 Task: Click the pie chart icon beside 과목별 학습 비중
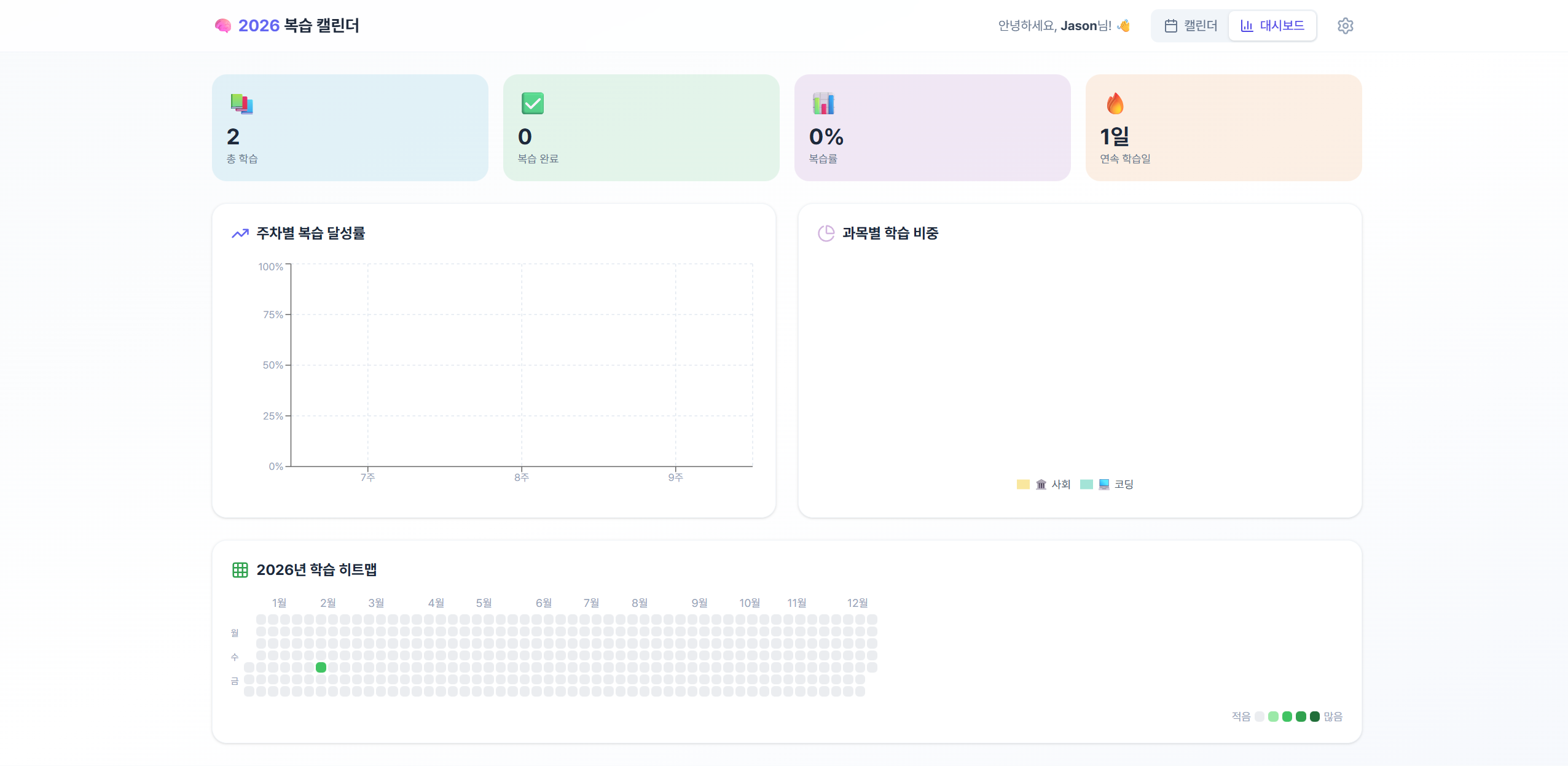coord(826,233)
